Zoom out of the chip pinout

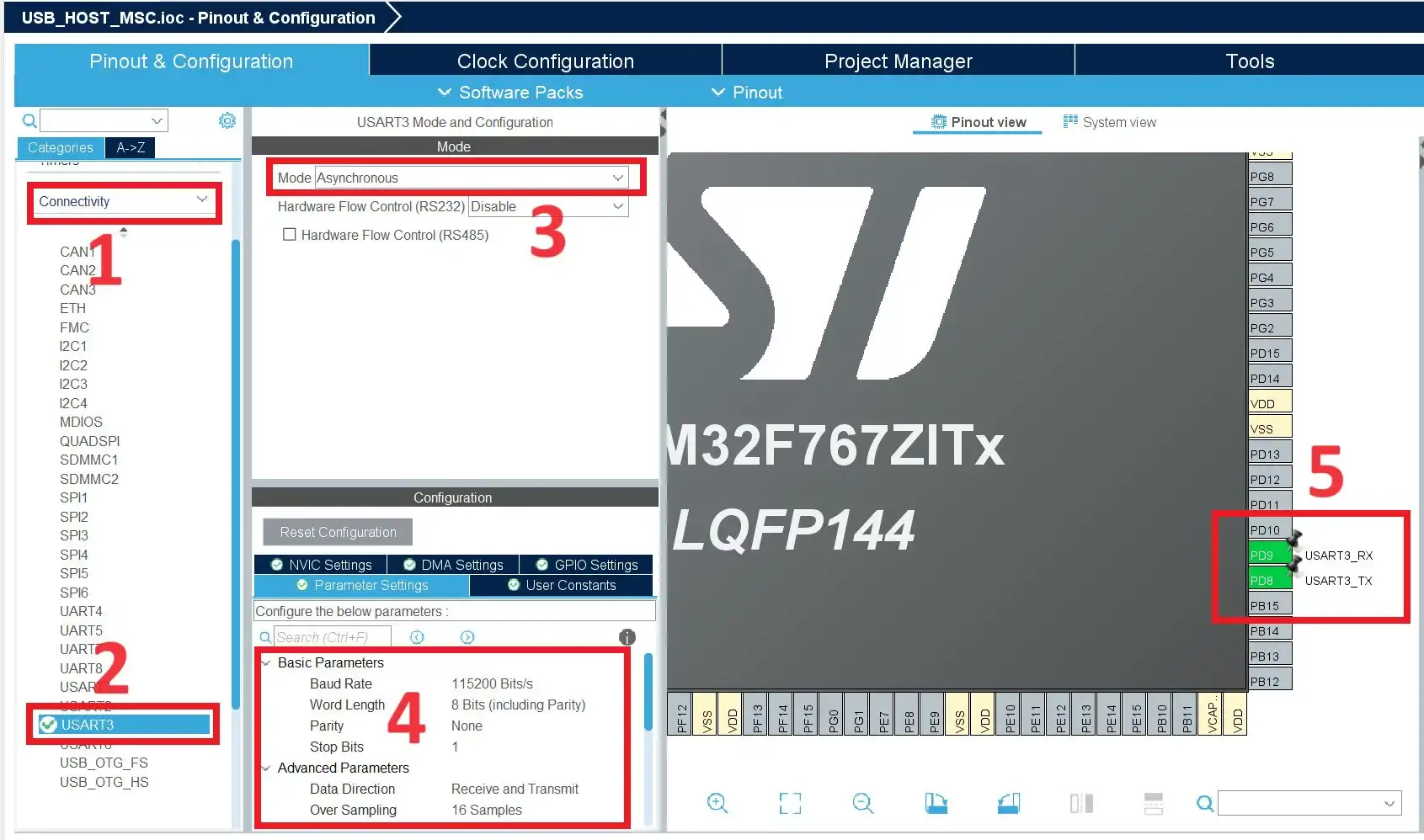(x=863, y=803)
